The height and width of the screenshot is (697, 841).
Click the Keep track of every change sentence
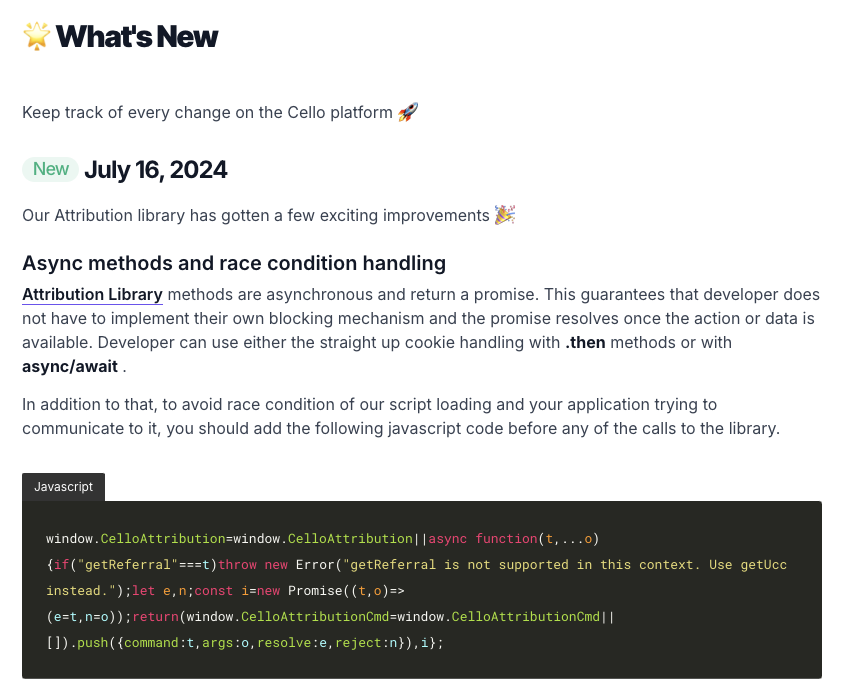pos(207,113)
